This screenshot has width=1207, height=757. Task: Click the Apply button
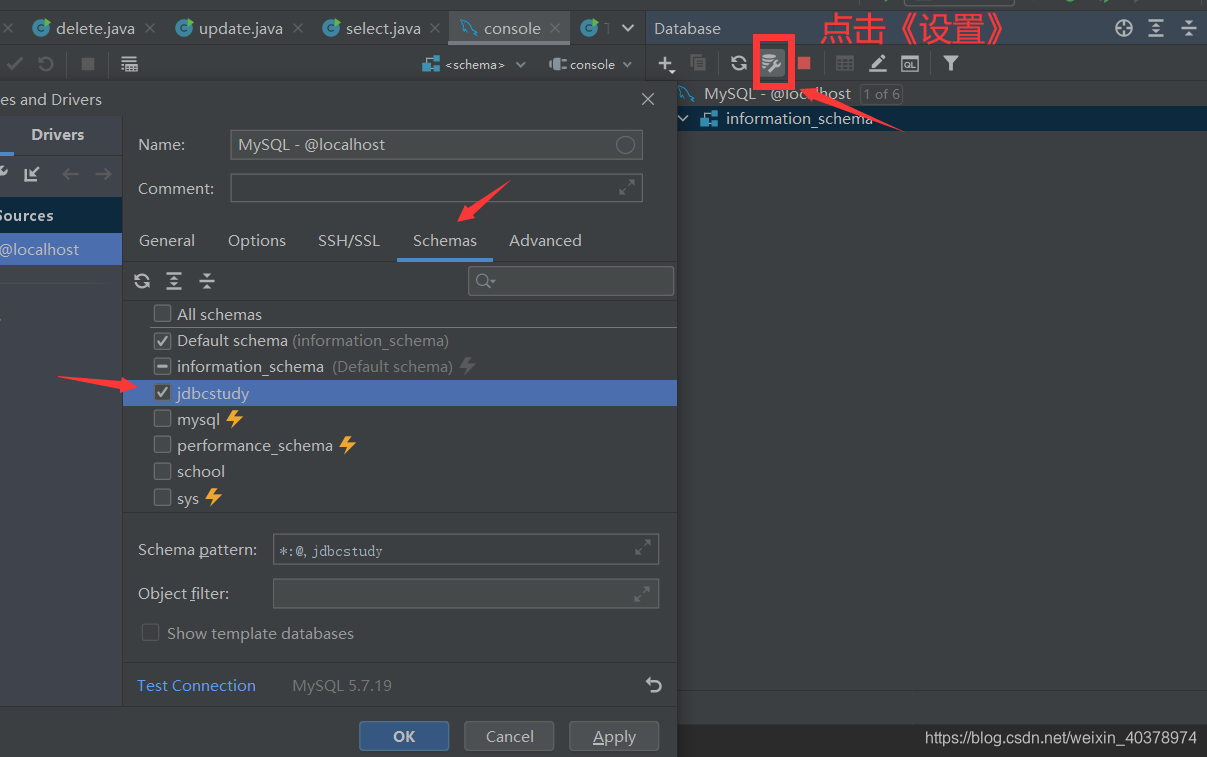[x=614, y=736]
